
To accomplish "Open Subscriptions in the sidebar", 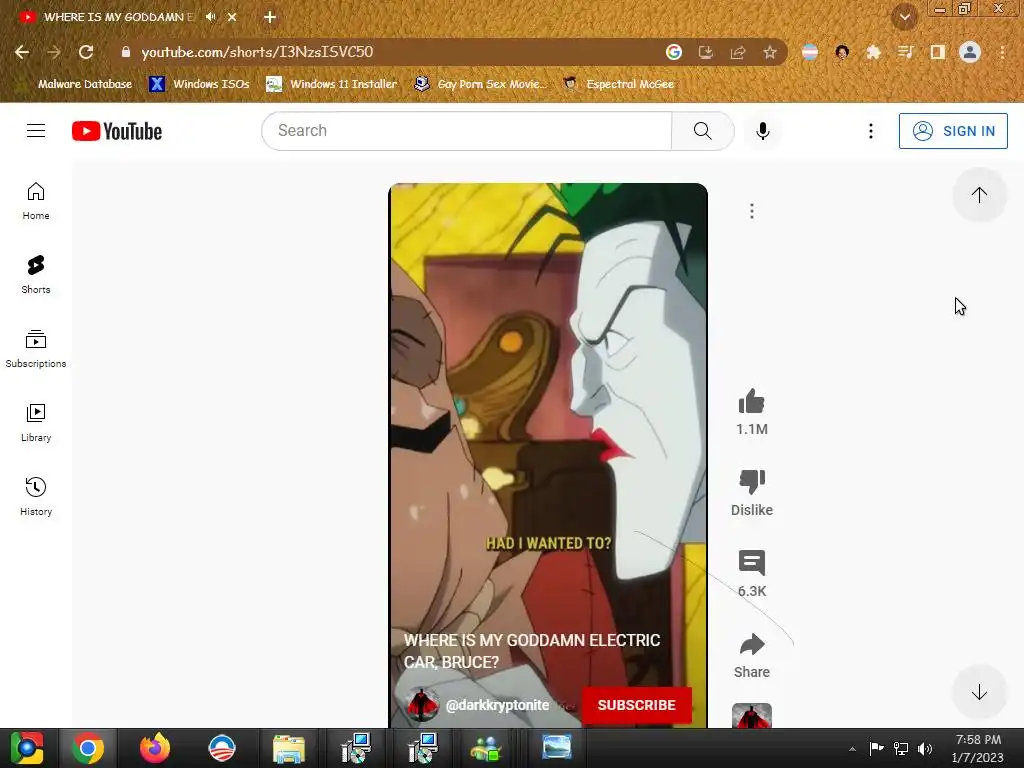I will click(36, 349).
